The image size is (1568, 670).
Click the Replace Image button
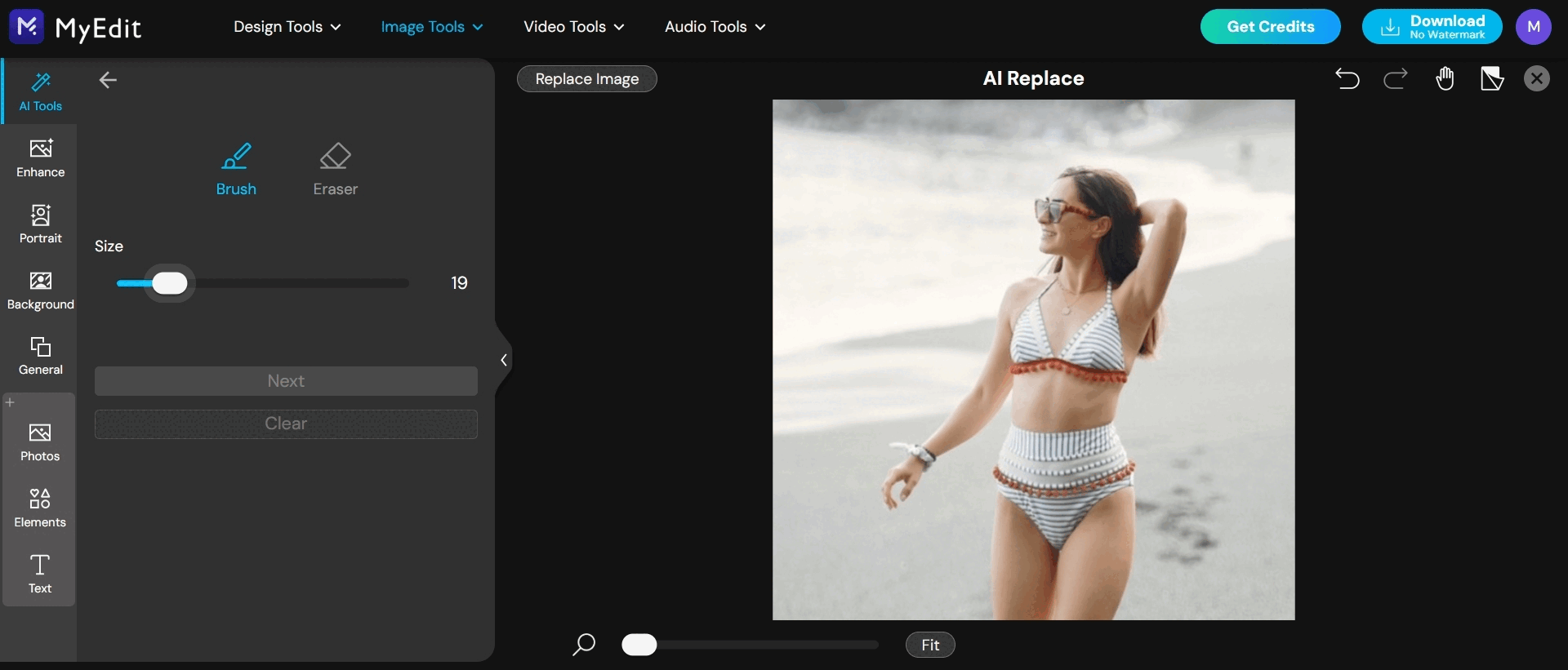click(586, 79)
